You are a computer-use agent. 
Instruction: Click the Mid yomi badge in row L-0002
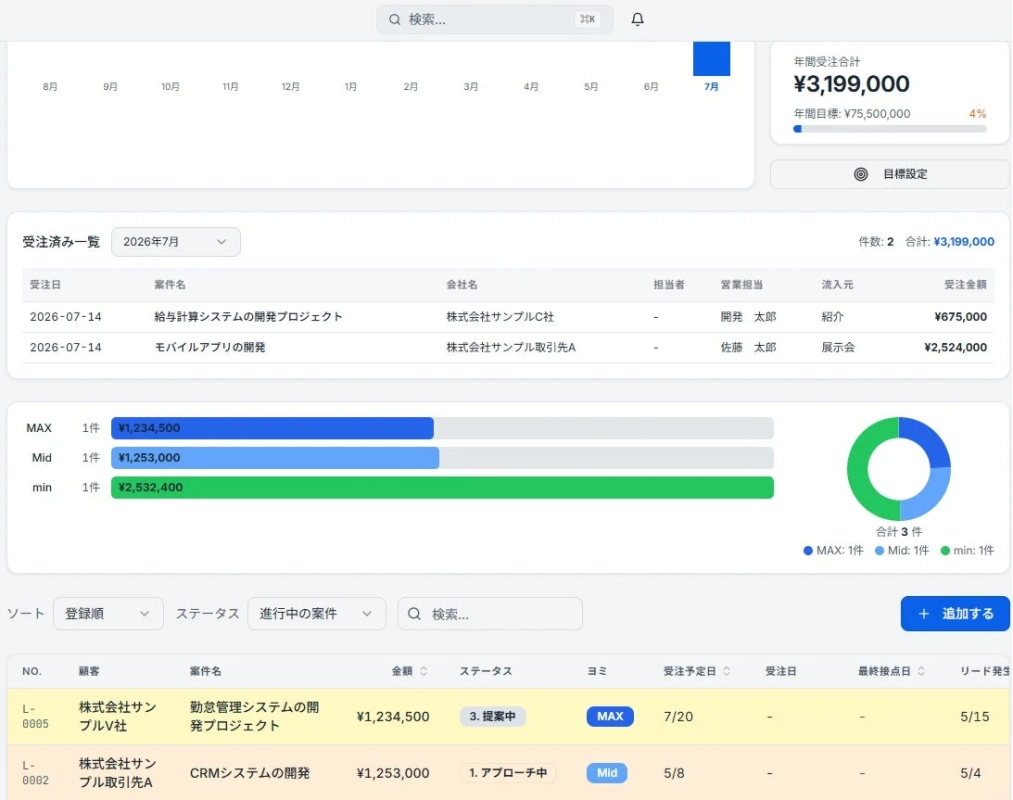click(607, 773)
